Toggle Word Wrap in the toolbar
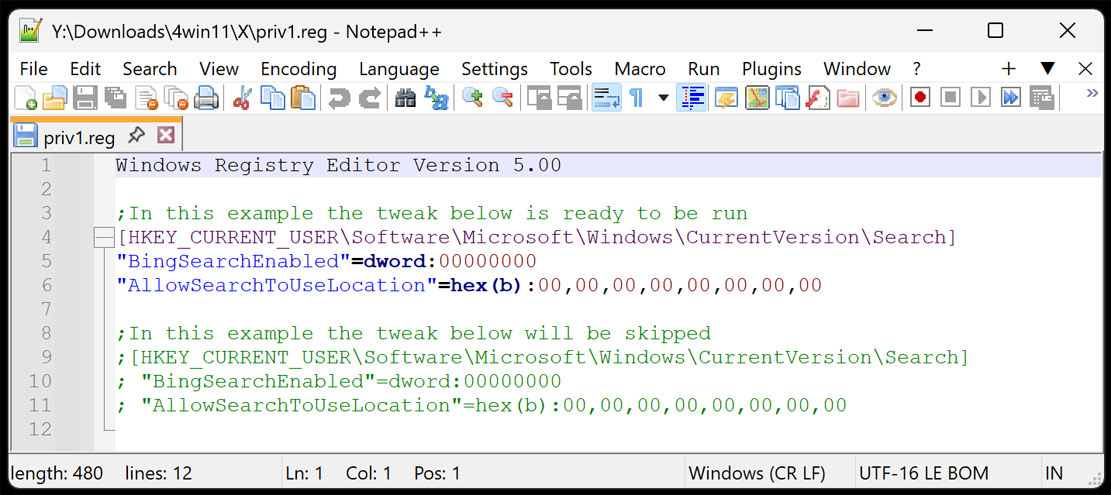 click(x=606, y=98)
